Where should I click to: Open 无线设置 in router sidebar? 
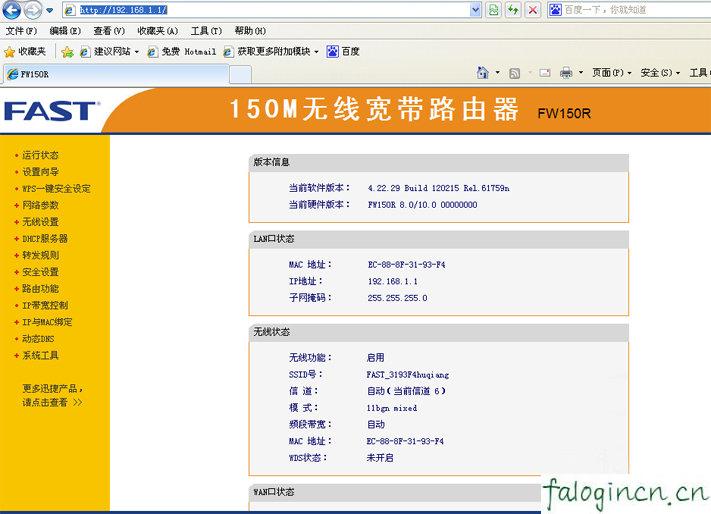pos(40,222)
